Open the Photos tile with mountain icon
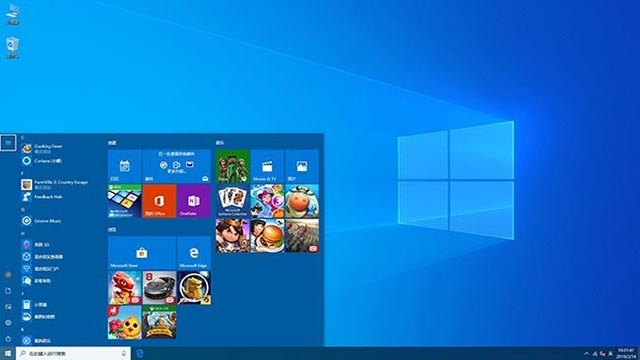Image resolution: width=640 pixels, height=360 pixels. (302, 166)
